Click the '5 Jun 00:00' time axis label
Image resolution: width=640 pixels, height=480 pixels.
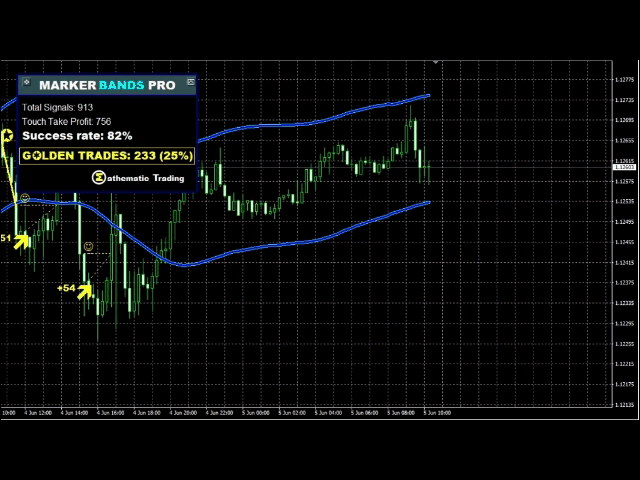[256, 413]
